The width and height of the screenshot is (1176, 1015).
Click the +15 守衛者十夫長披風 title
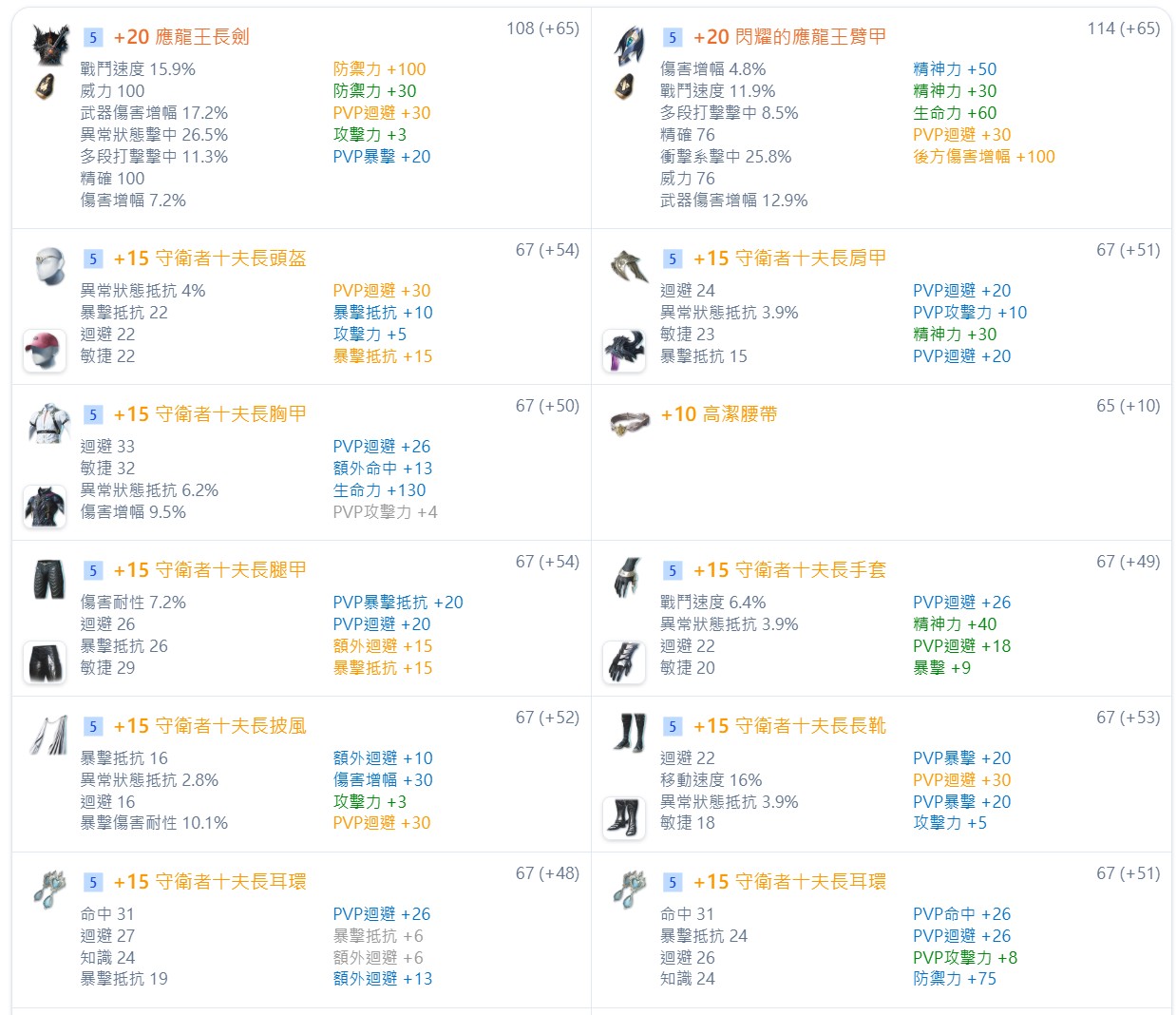(209, 726)
